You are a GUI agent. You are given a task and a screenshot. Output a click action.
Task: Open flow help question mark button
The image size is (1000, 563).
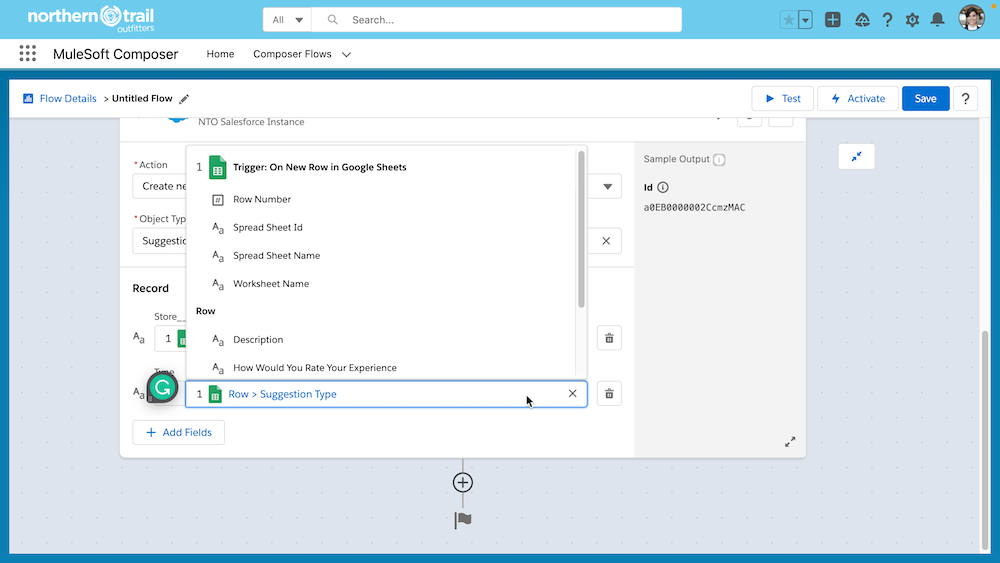click(x=965, y=98)
